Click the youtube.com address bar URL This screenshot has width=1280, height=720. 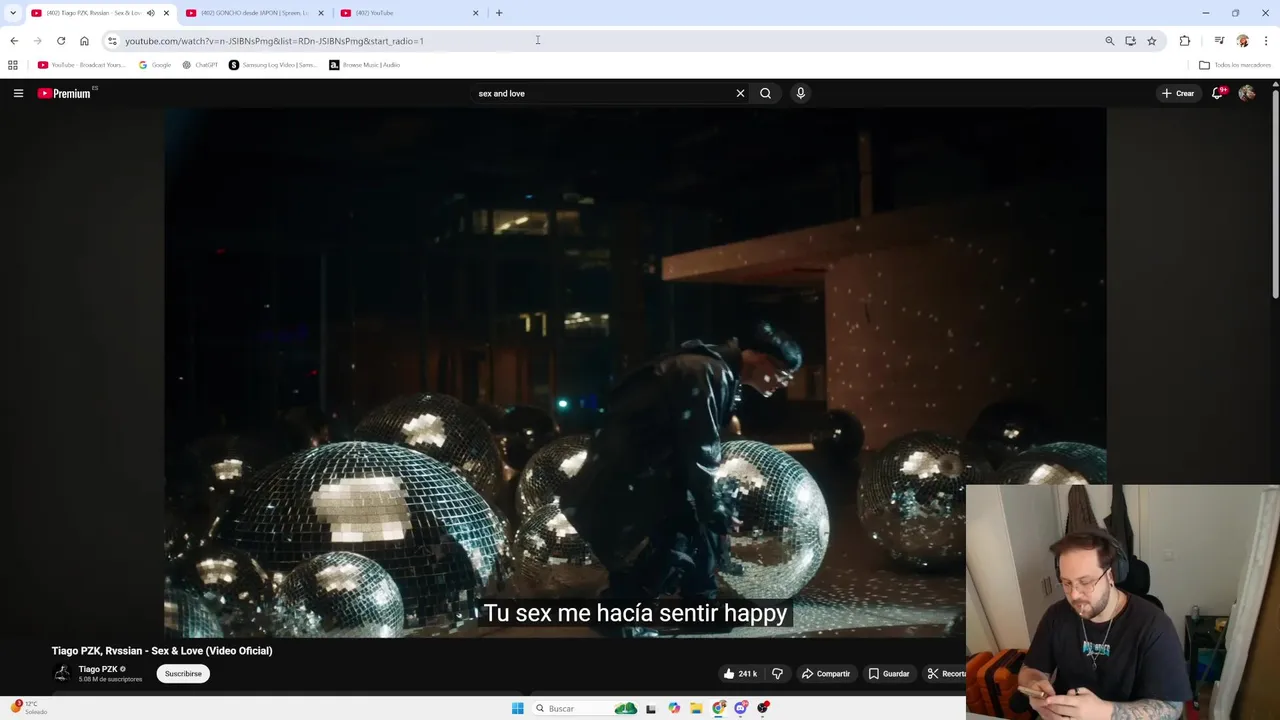274,41
